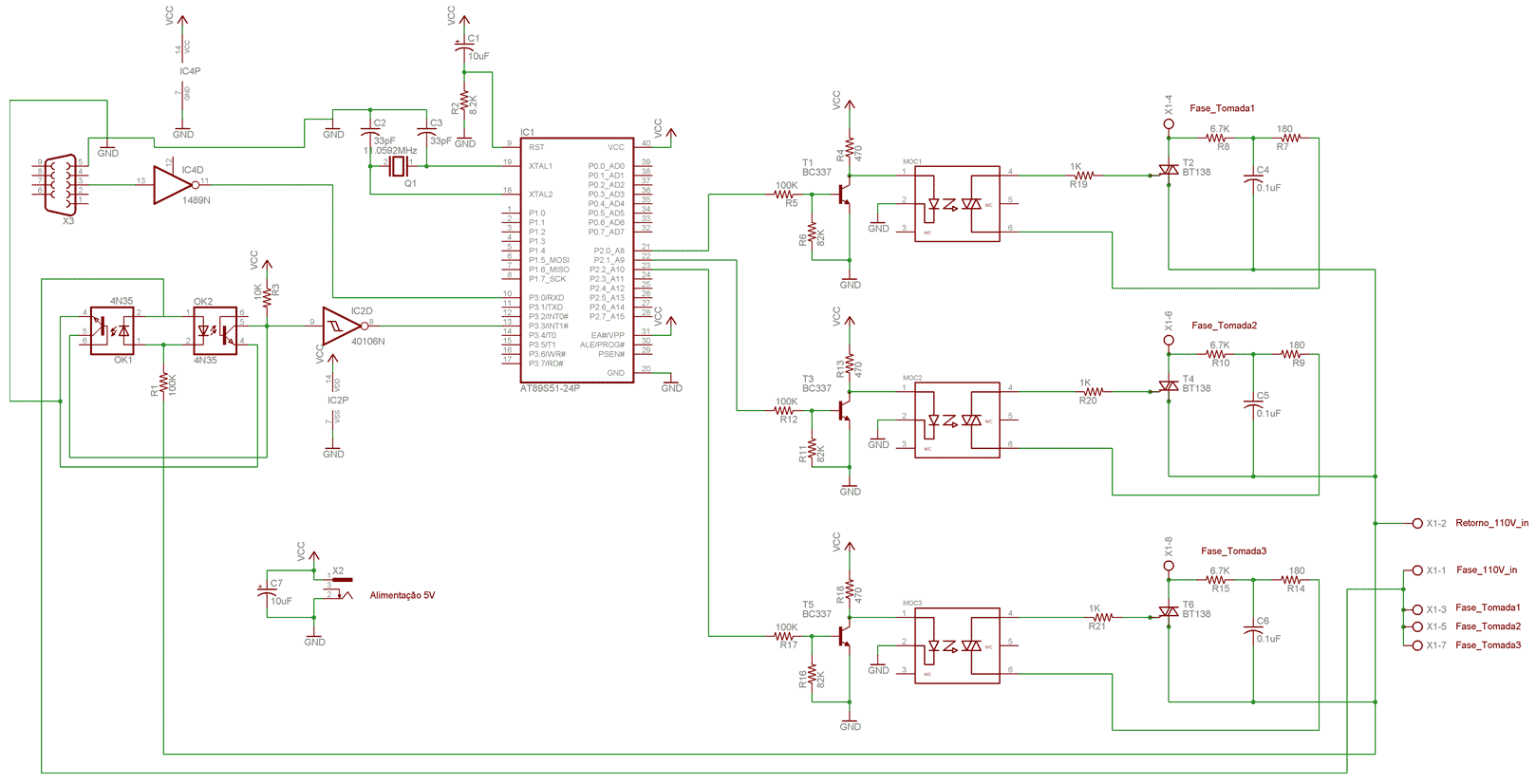
Task: Click the 'IC4P' power symbol label
Action: tap(190, 71)
